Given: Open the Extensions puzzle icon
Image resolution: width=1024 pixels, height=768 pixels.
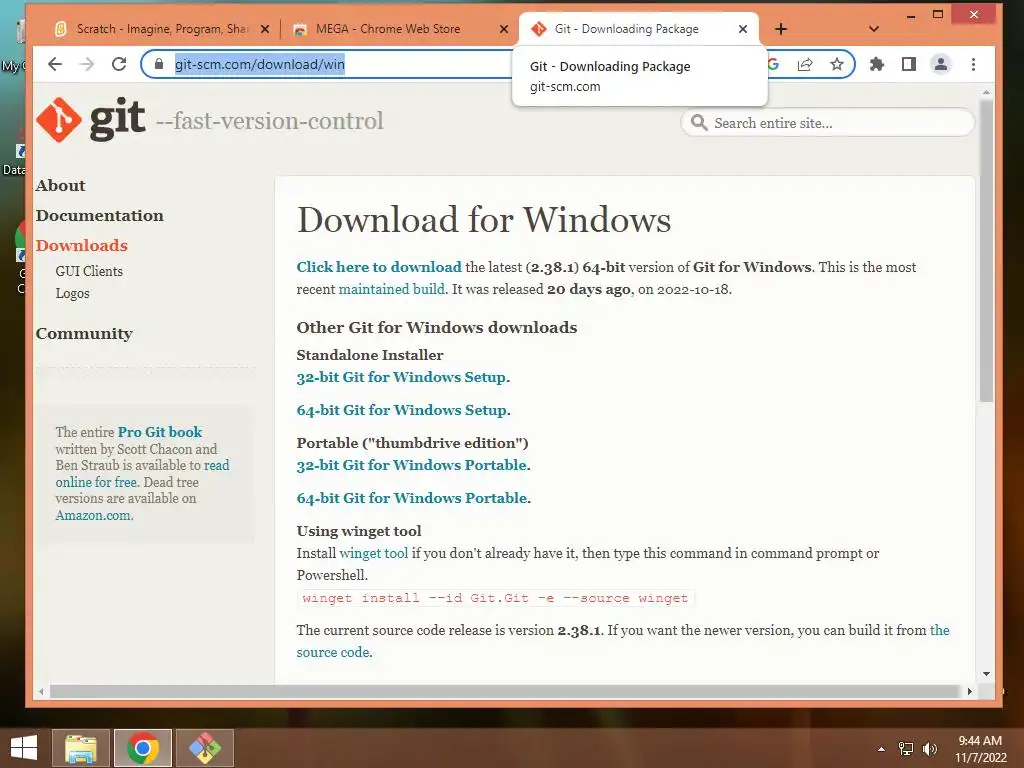Looking at the screenshot, I should point(877,64).
